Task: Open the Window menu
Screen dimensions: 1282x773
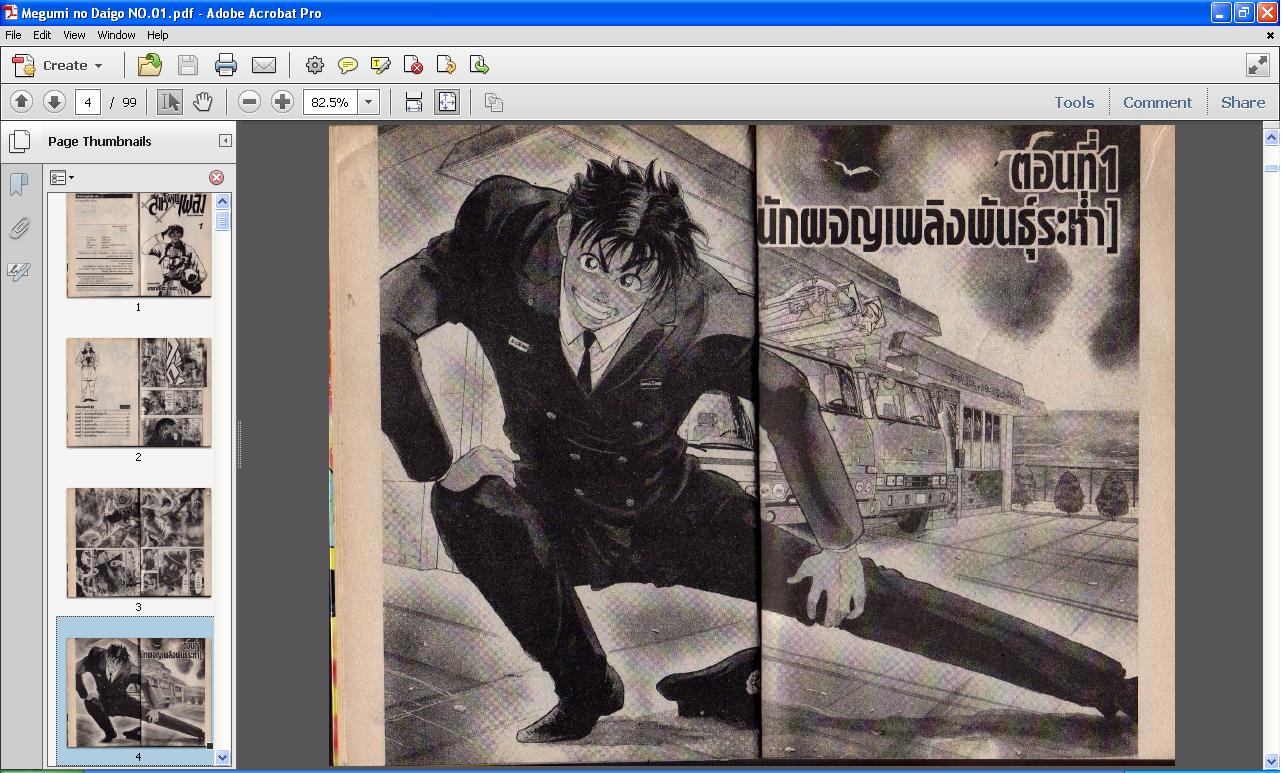Action: 116,35
